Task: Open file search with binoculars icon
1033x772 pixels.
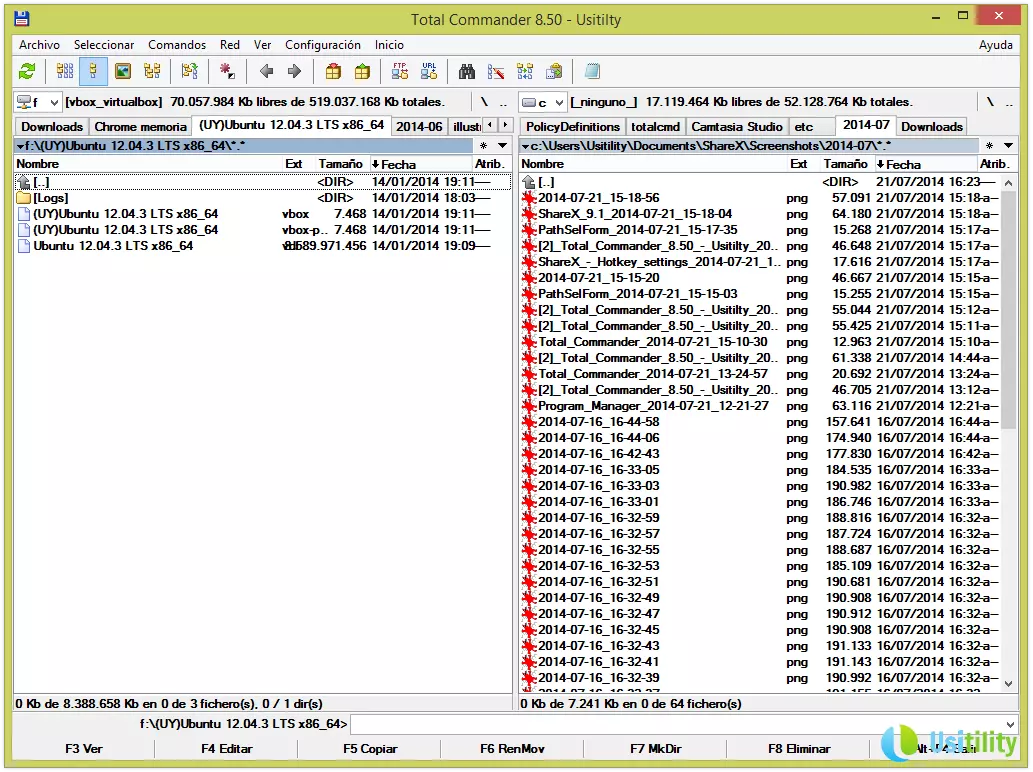Action: tap(466, 71)
